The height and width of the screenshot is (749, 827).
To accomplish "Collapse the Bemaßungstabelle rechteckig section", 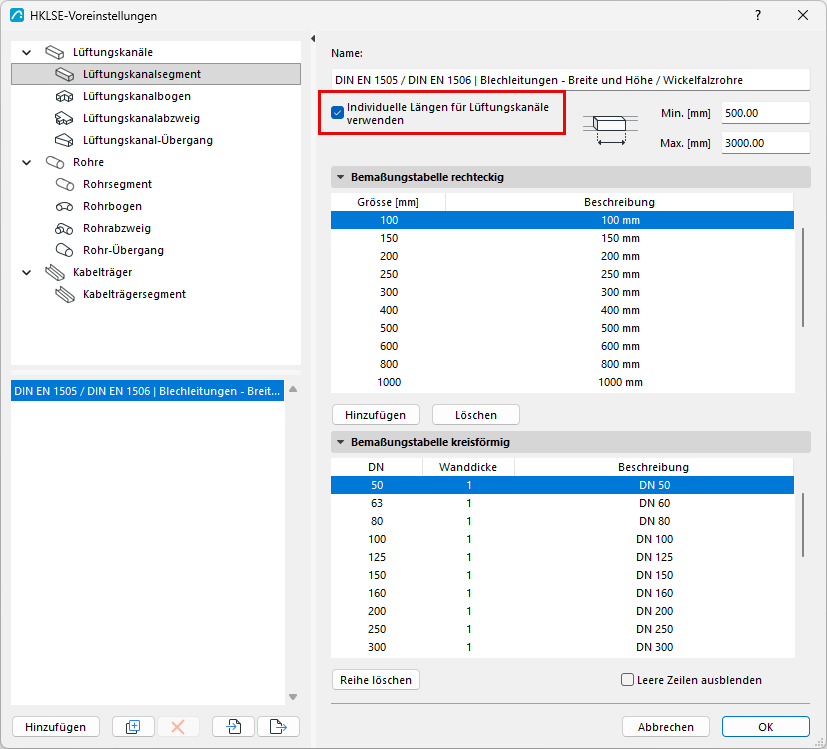I will coord(341,177).
